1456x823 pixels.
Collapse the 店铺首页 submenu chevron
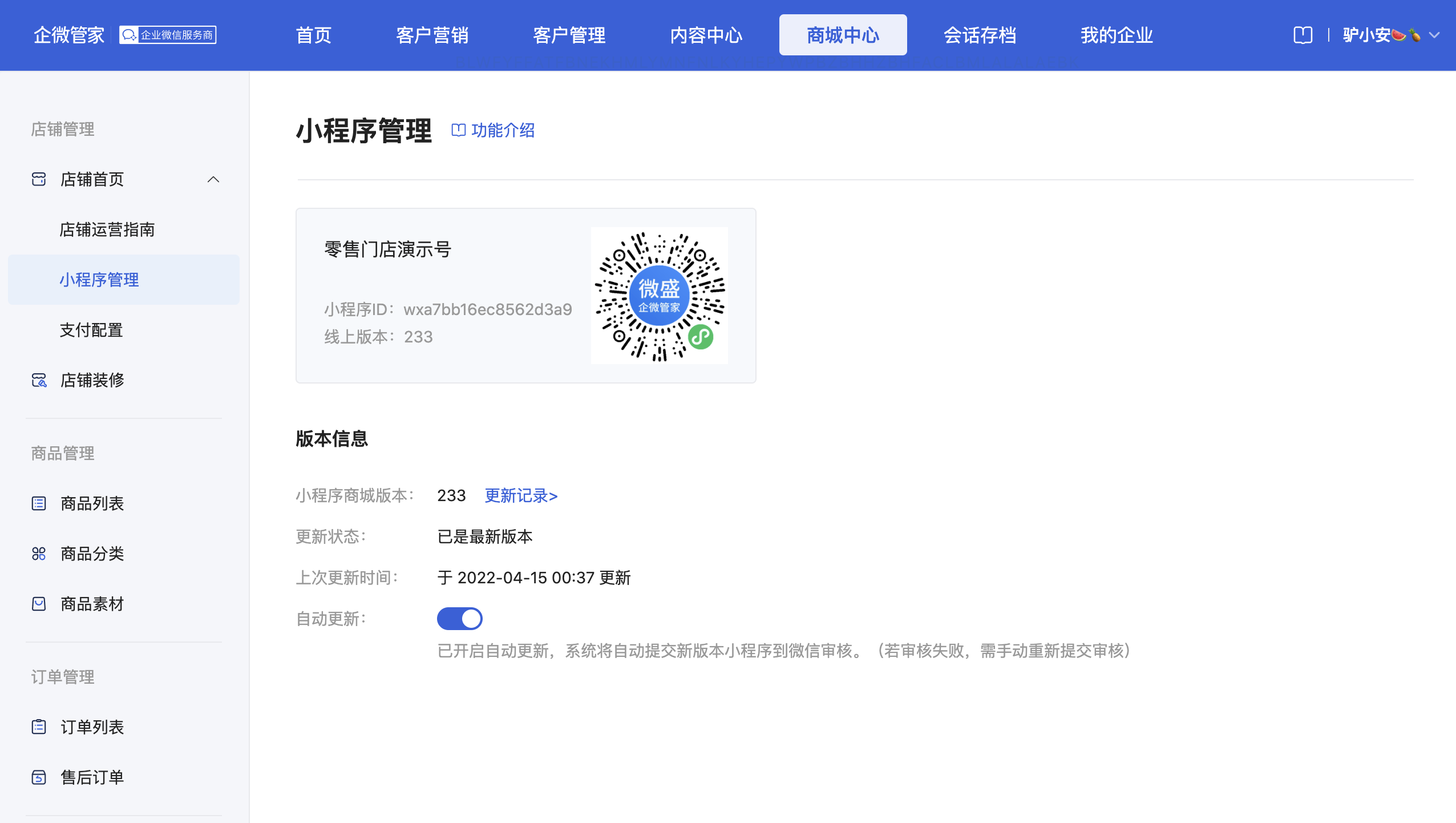click(213, 179)
